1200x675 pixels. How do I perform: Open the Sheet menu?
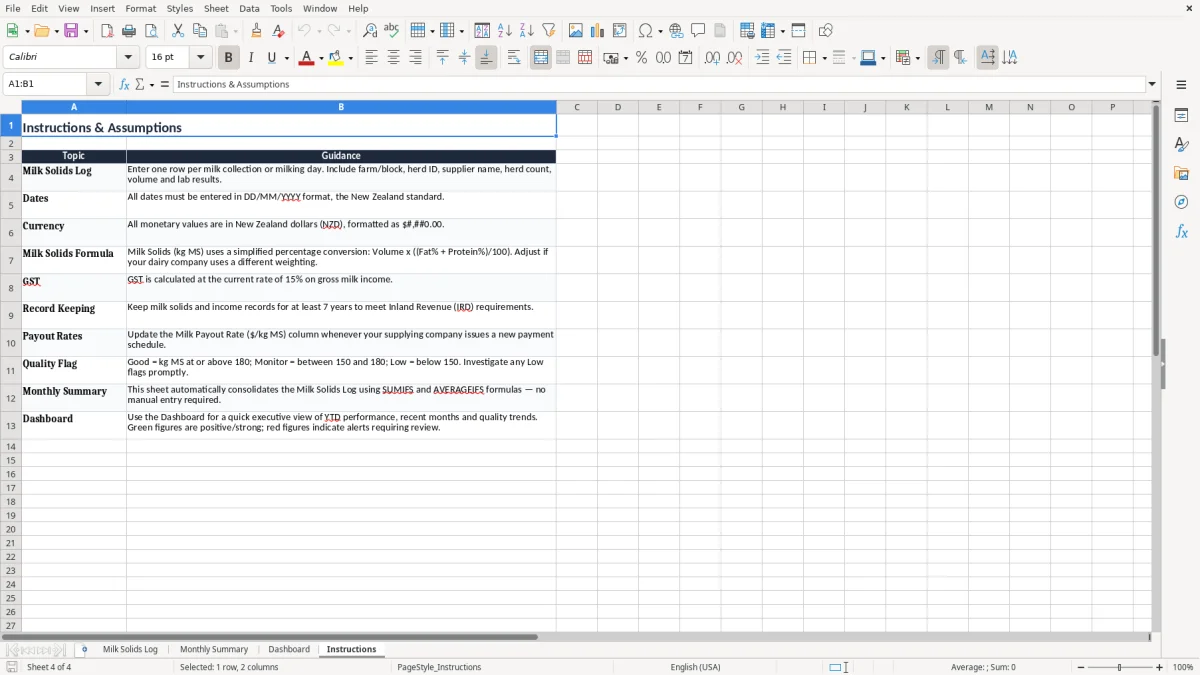click(x=216, y=8)
